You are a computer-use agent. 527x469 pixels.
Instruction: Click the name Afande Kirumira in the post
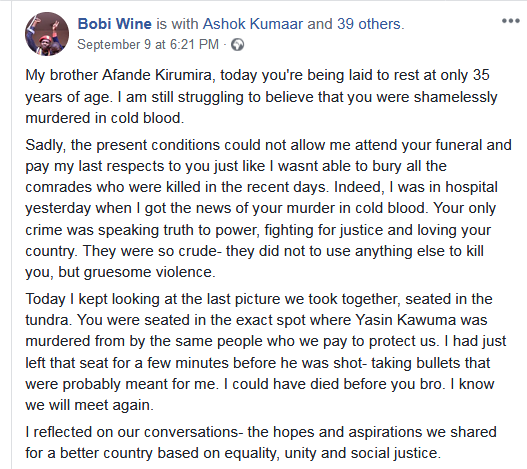click(x=157, y=75)
